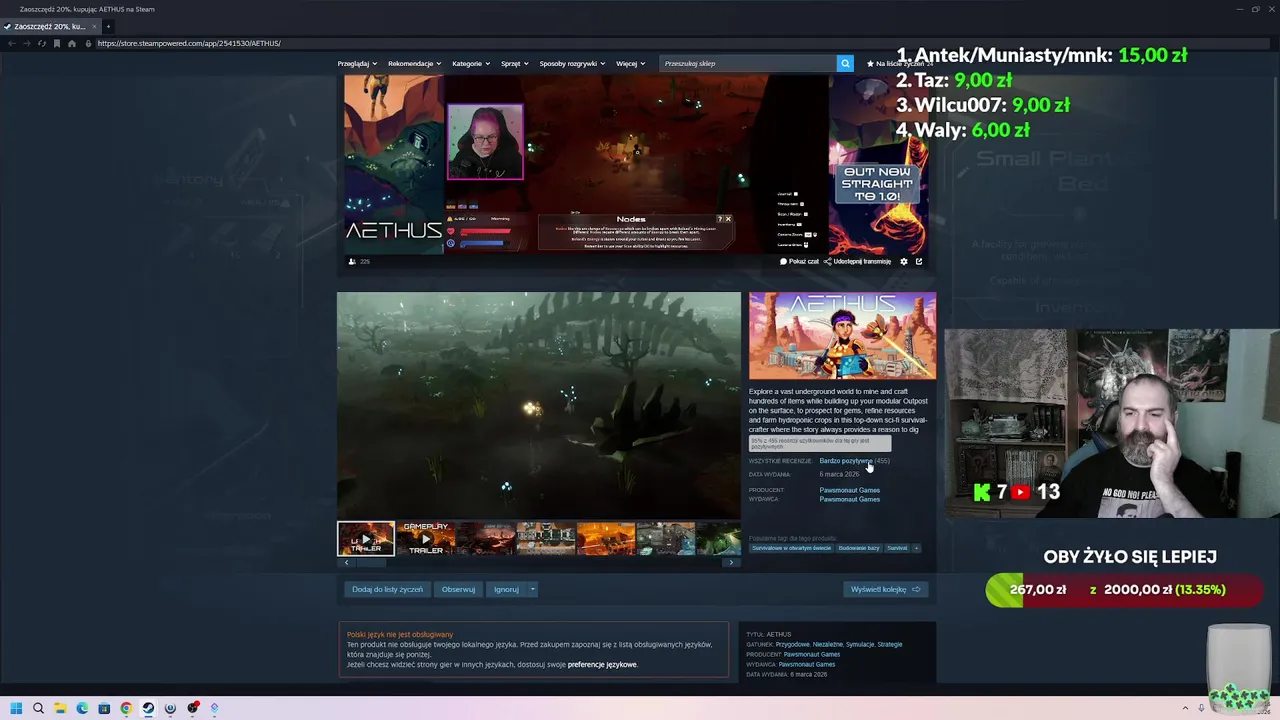1280x720 pixels.
Task: Click the AETHUS header capsule image
Action: pyautogui.click(x=843, y=336)
